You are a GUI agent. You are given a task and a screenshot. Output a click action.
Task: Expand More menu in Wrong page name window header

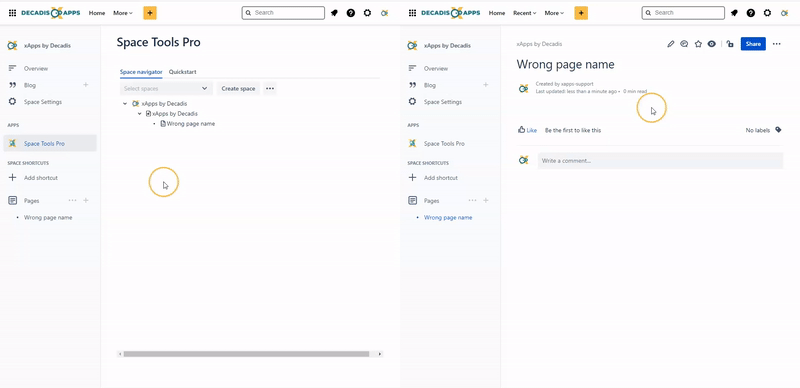pyautogui.click(x=554, y=13)
